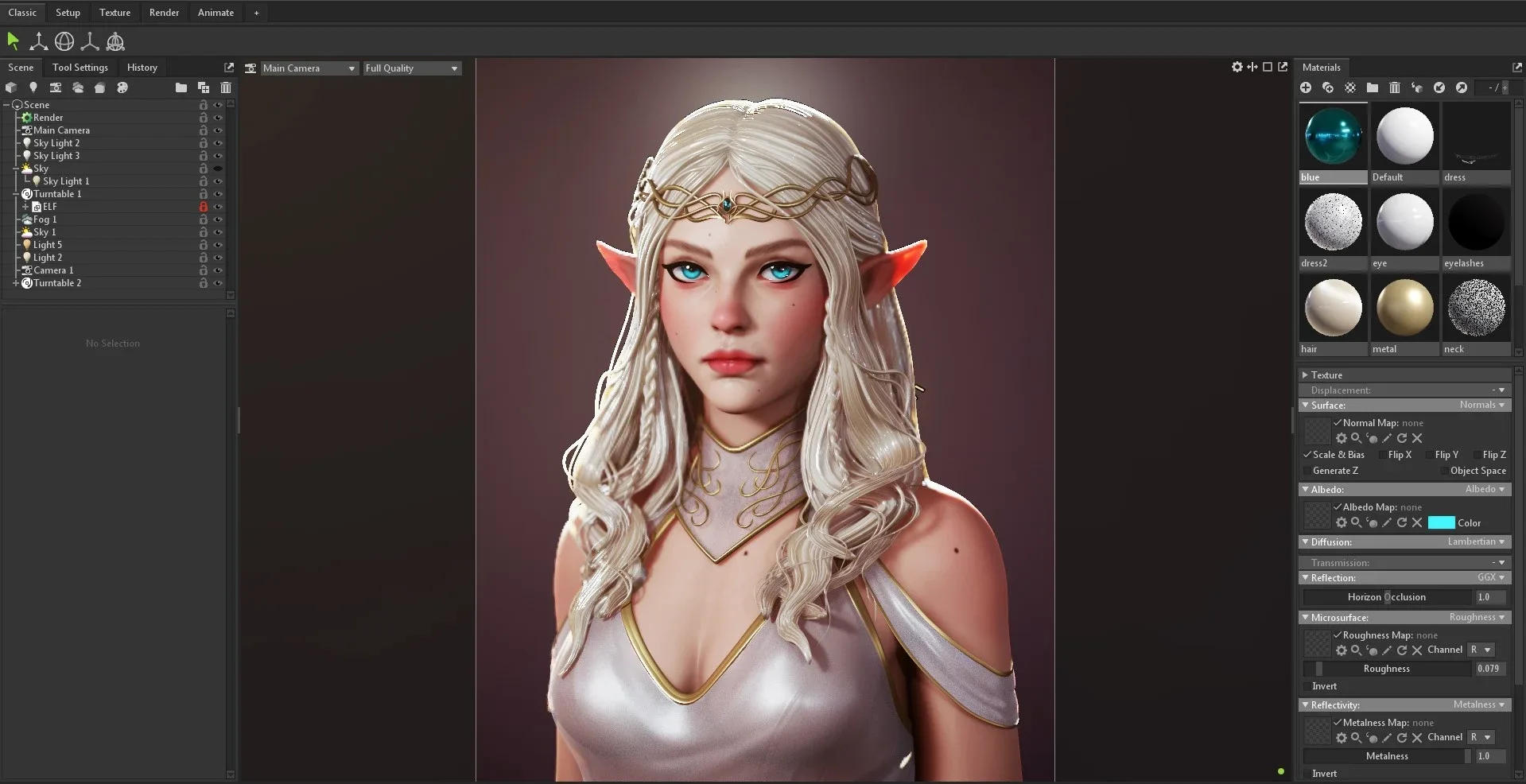Adjust the Horizon Occlusion slider
This screenshot has height=784, width=1526.
[1387, 597]
